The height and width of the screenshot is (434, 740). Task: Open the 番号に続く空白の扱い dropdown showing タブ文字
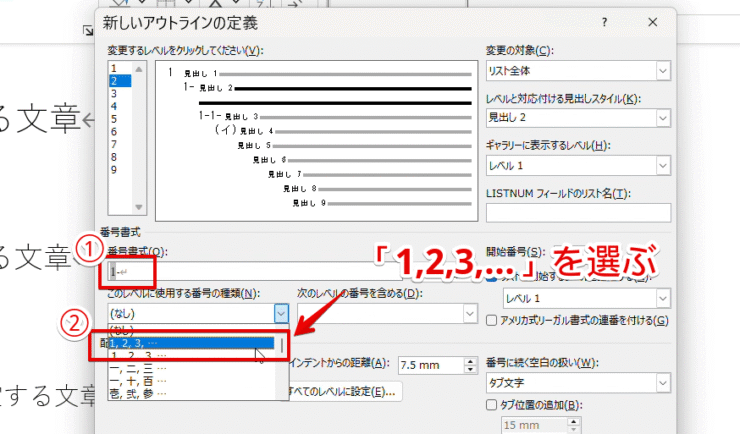(578, 383)
